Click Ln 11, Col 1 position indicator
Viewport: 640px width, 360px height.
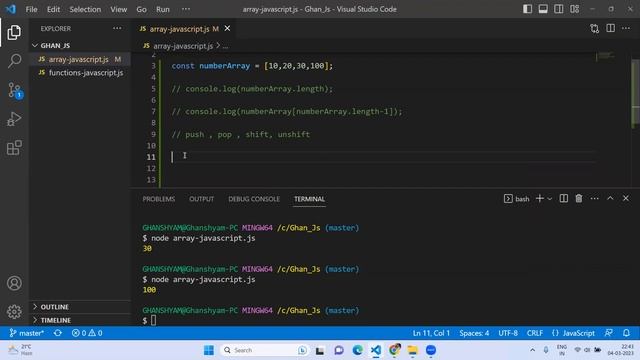[431, 333]
